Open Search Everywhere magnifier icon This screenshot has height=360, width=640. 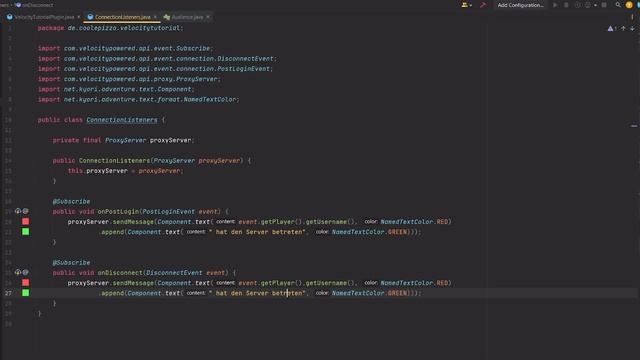618,5
